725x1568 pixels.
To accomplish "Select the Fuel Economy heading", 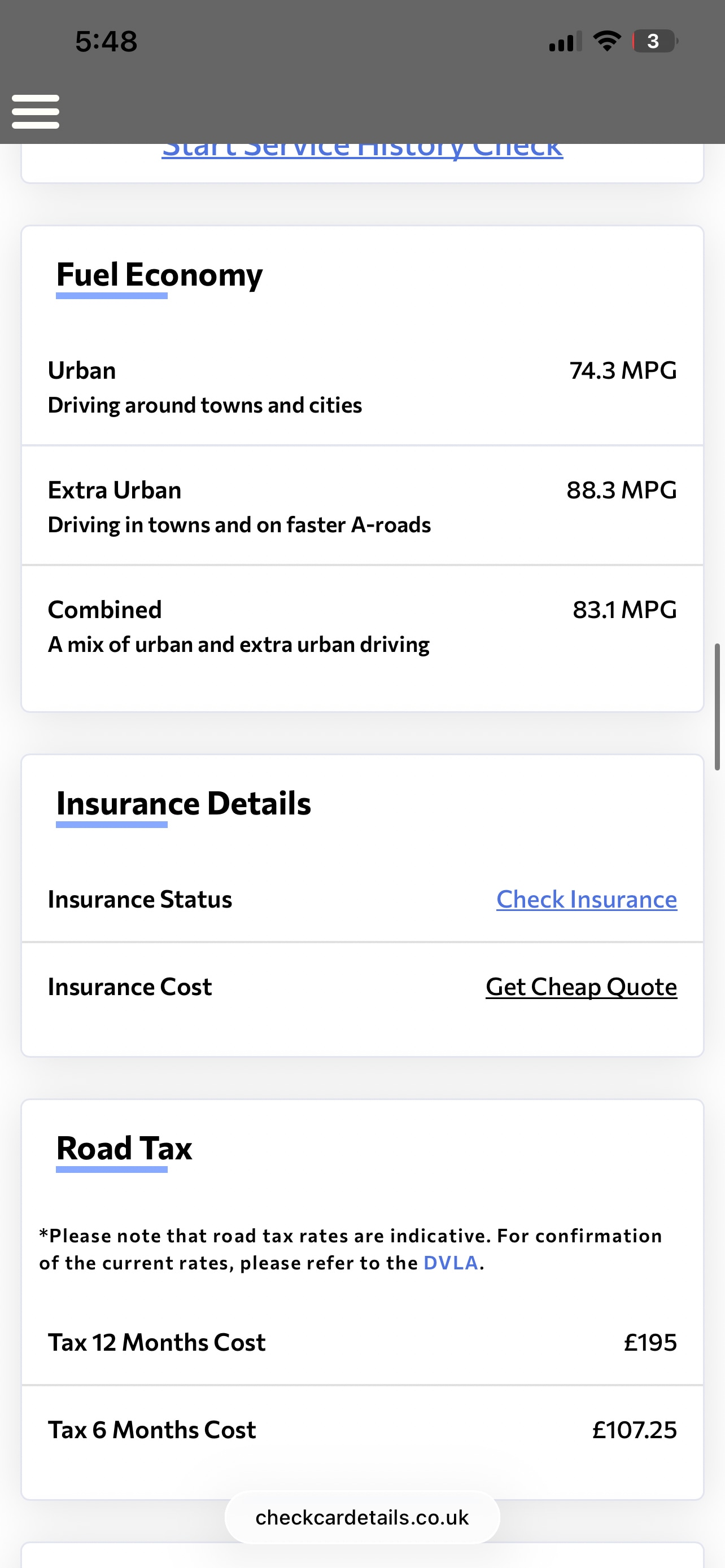I will (x=159, y=274).
